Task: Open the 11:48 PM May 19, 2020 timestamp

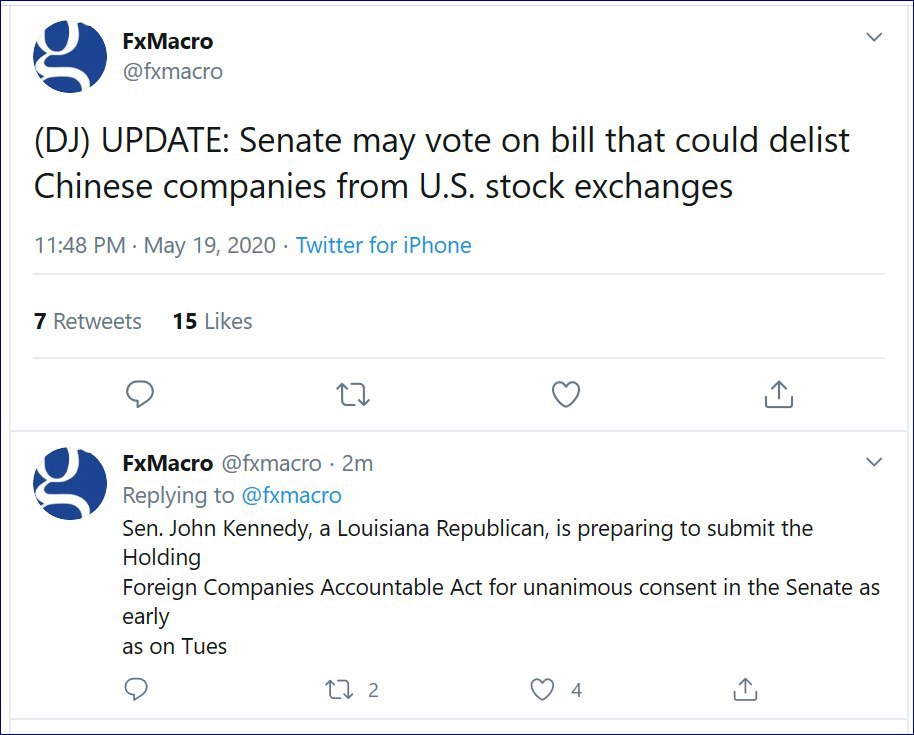Action: pyautogui.click(x=155, y=245)
